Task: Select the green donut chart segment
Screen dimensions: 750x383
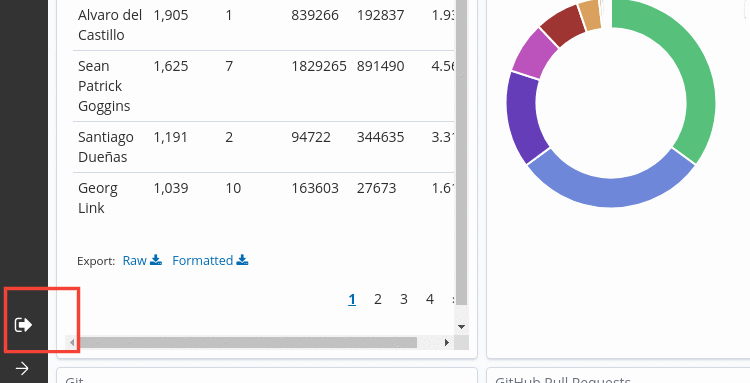Action: point(693,77)
